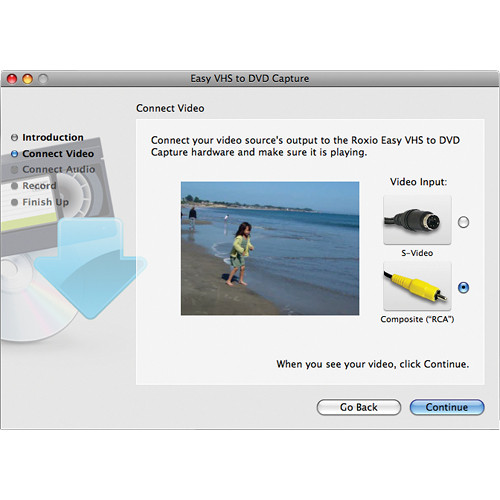Close the window with red button

[x=12, y=79]
